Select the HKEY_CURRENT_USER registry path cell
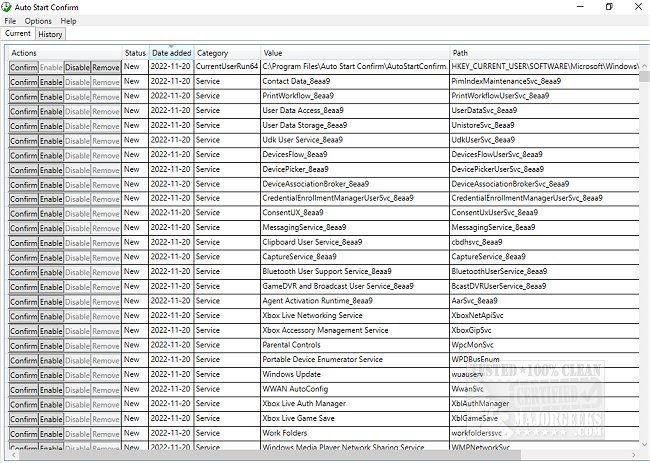 click(x=544, y=66)
